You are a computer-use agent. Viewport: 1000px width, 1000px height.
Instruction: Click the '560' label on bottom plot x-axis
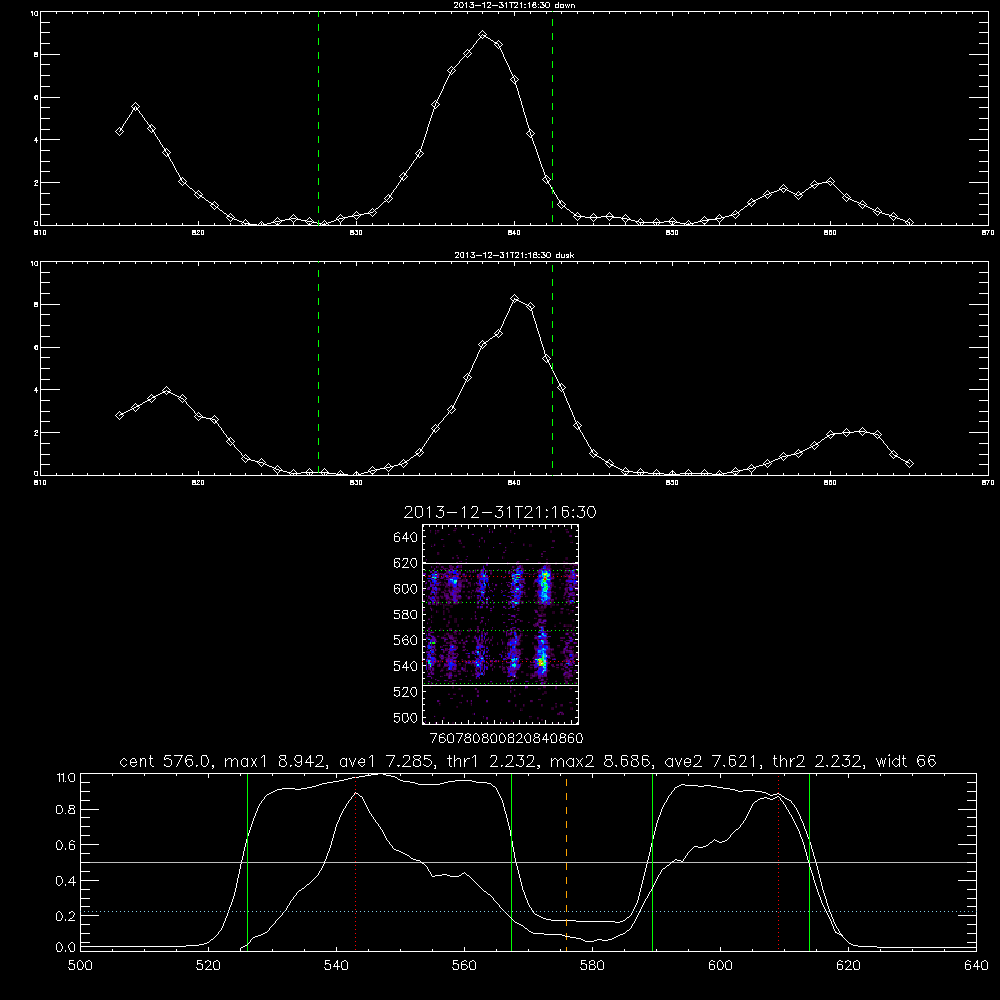click(464, 966)
